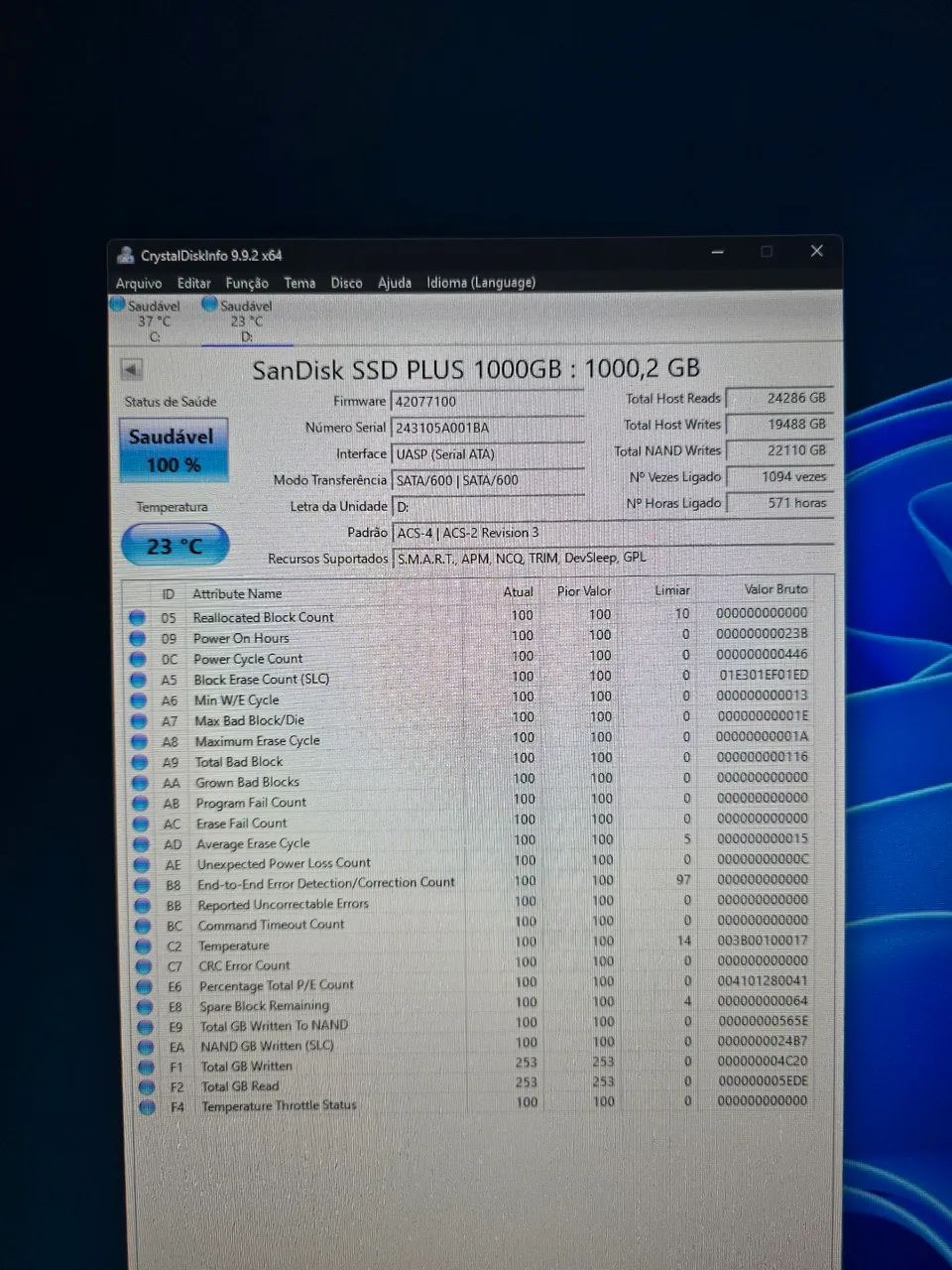Open the Tema menu
Image resolution: width=952 pixels, height=1270 pixels.
pyautogui.click(x=299, y=283)
